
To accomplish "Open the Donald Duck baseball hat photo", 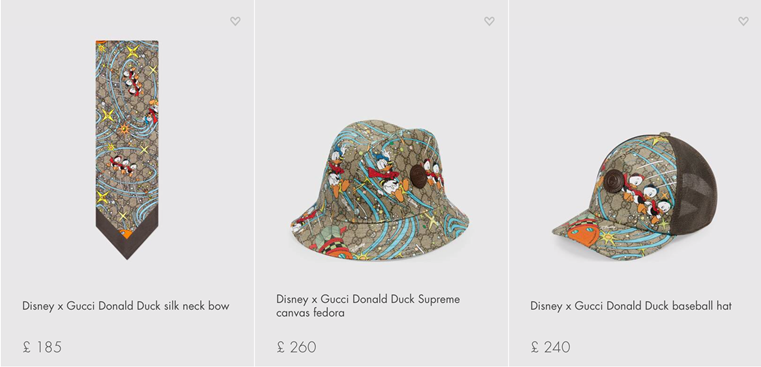I will tap(635, 196).
